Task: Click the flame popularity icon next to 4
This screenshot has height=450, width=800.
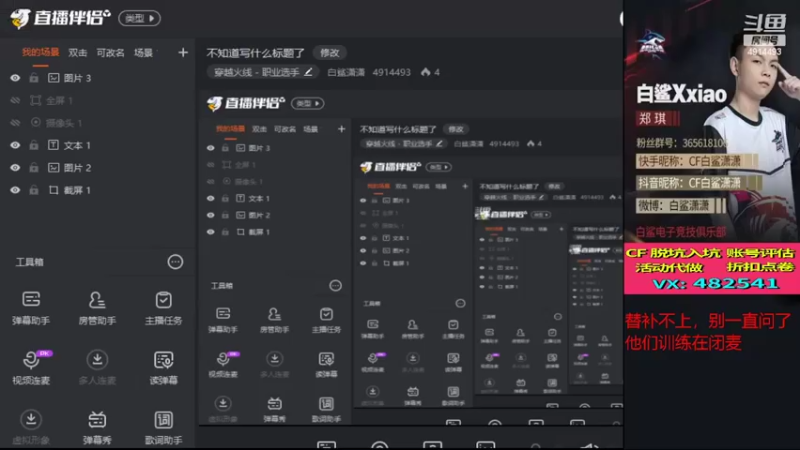Action: (426, 72)
